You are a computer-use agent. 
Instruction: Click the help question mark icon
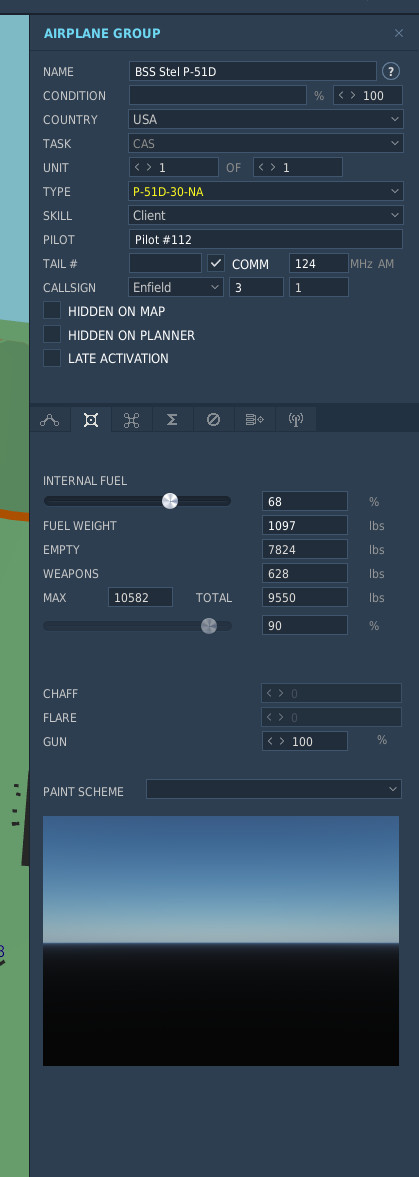pyautogui.click(x=390, y=71)
